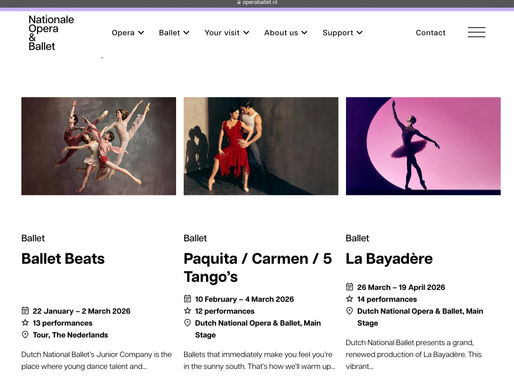
Task: Click the text 14 performances
Action: pos(387,299)
